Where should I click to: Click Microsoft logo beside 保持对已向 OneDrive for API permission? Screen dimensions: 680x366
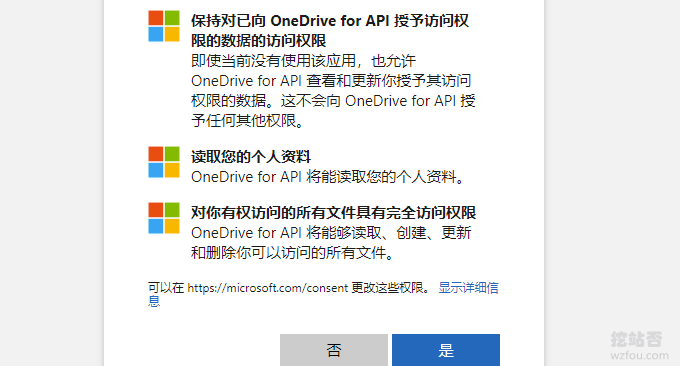coord(164,26)
